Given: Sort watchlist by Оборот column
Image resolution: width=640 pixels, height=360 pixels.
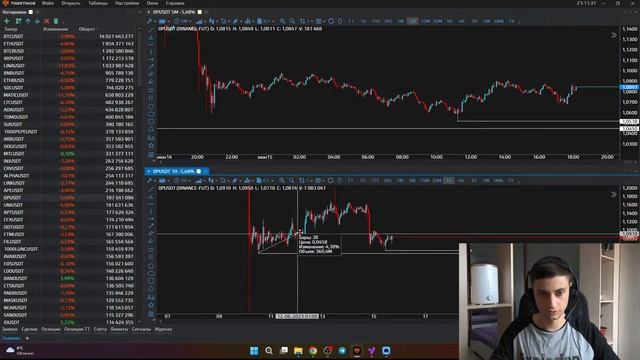Looking at the screenshot, I should pyautogui.click(x=87, y=29).
